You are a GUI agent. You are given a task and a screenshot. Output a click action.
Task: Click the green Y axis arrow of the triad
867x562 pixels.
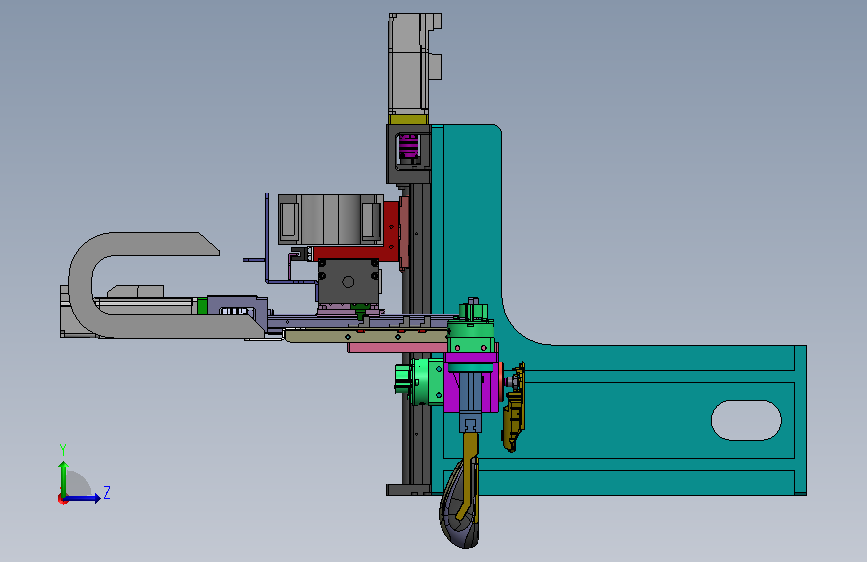pos(64,478)
